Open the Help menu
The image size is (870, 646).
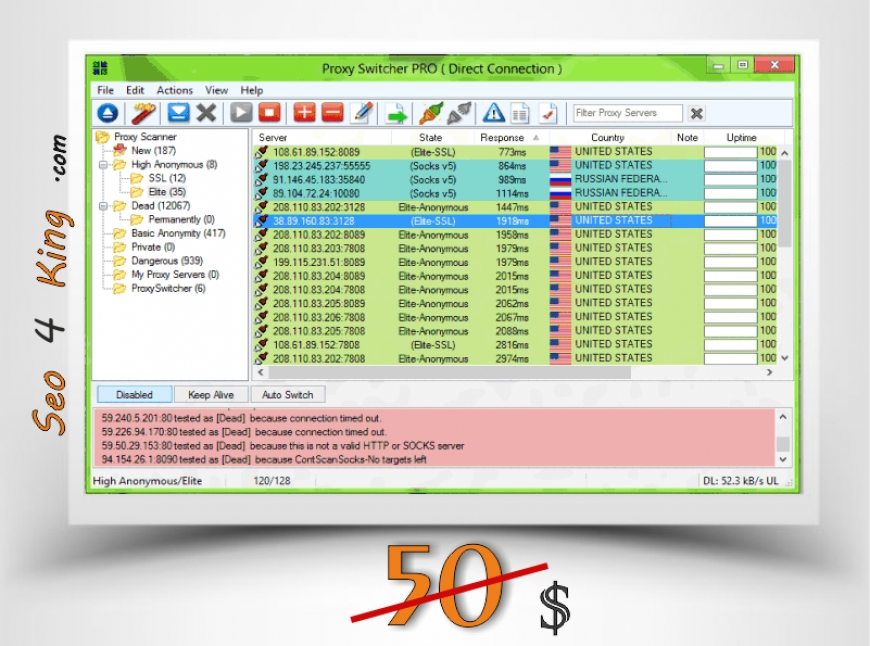251,90
